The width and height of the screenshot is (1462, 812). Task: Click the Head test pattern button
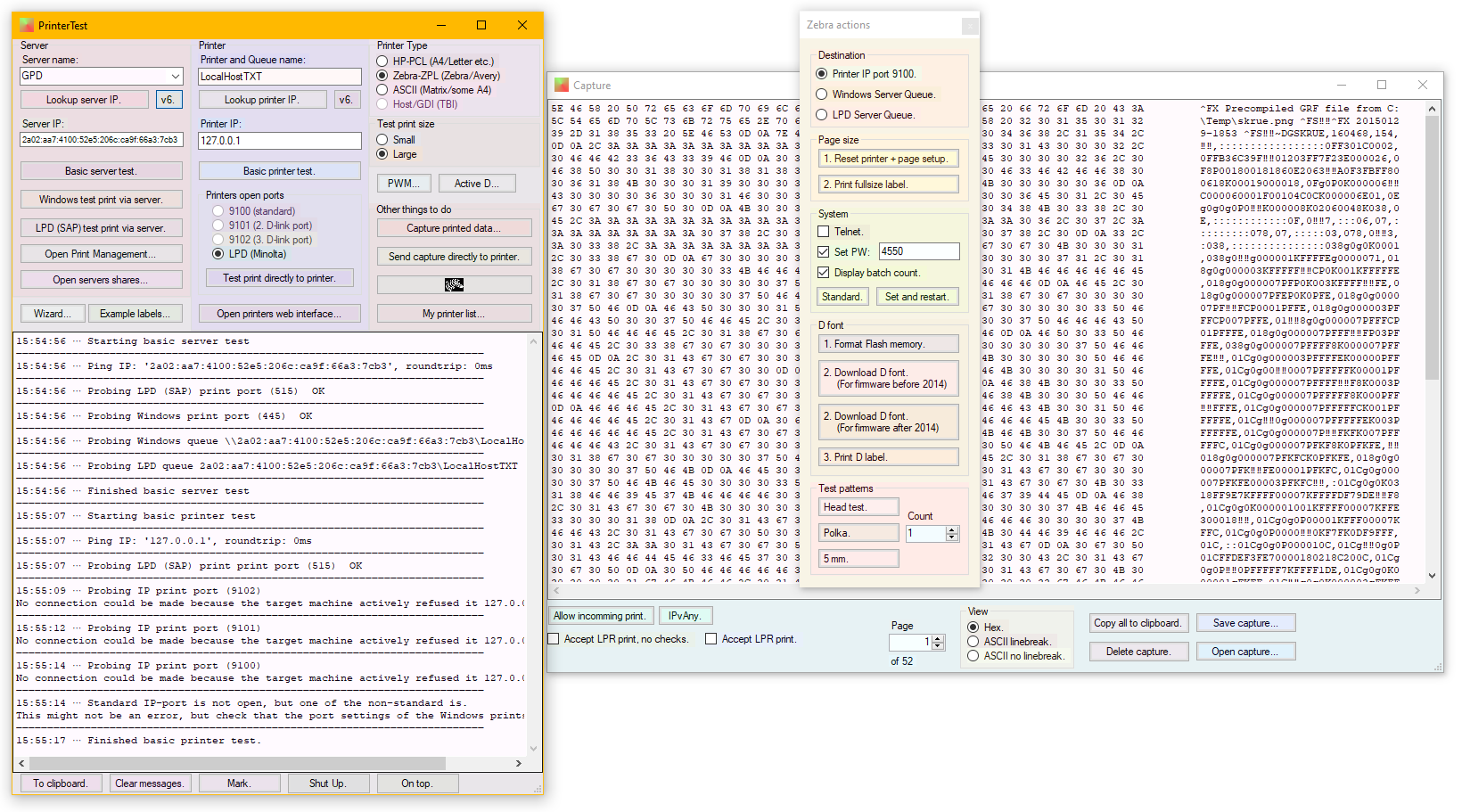click(858, 507)
